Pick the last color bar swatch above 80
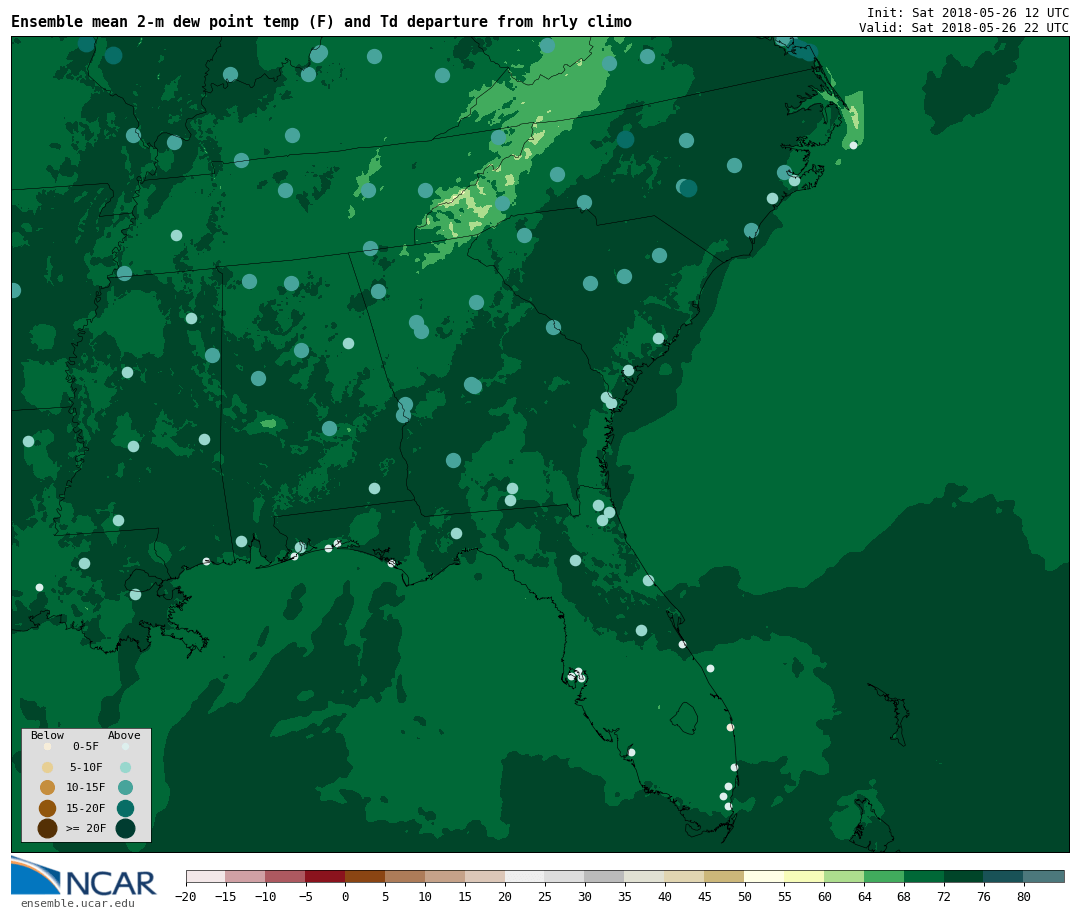 (1045, 876)
